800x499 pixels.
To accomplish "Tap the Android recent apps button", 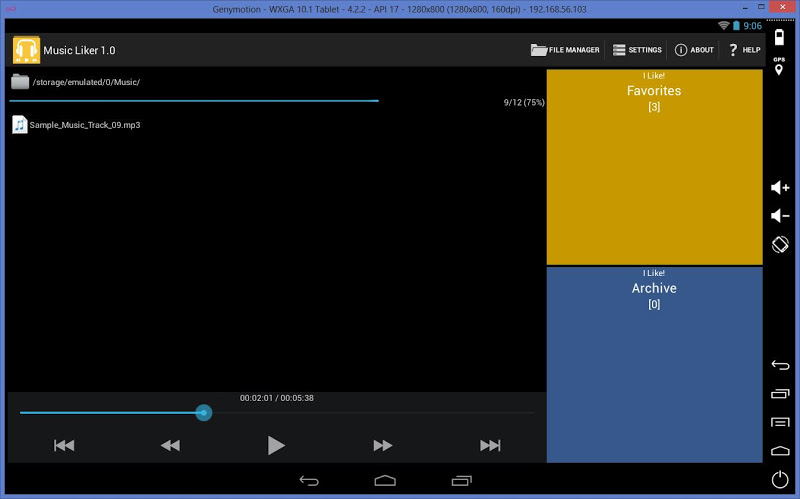I will (462, 481).
